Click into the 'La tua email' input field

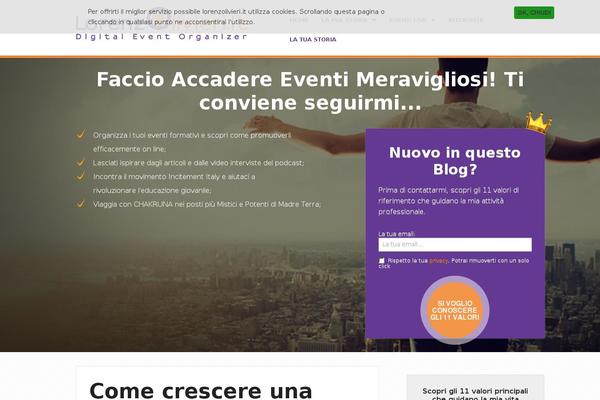tap(455, 245)
